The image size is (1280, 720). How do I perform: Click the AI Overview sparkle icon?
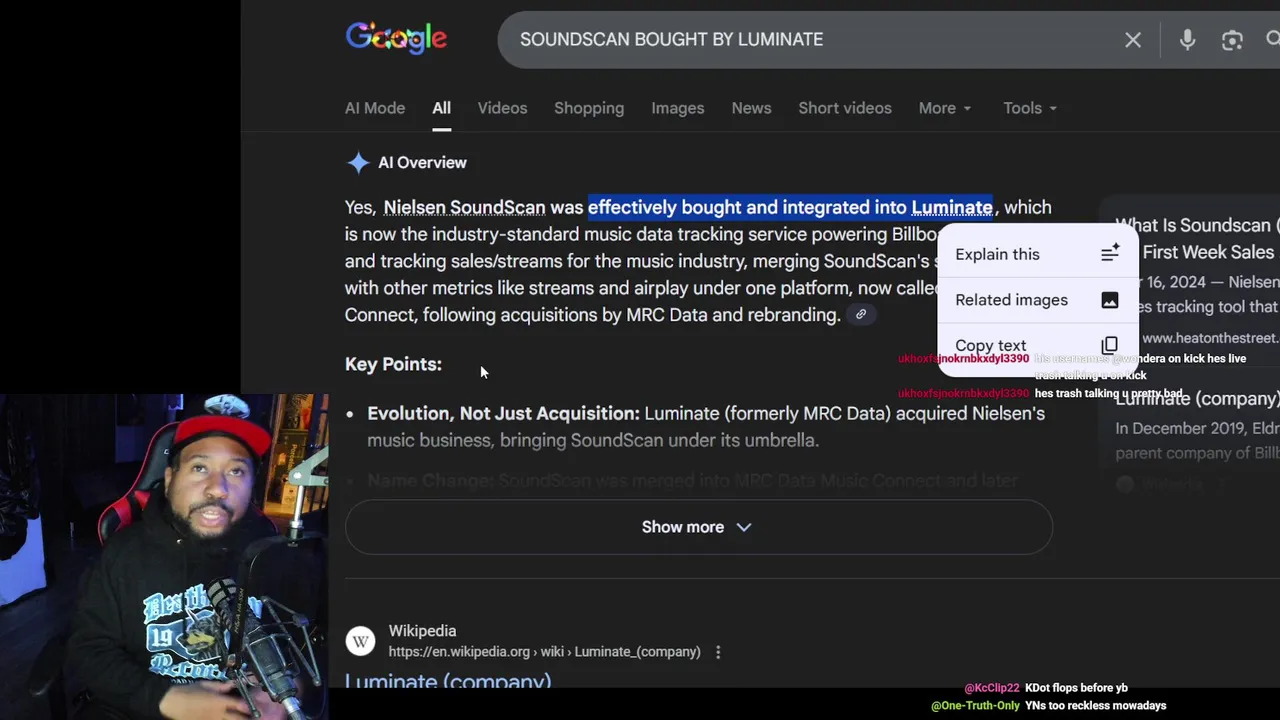pyautogui.click(x=358, y=163)
